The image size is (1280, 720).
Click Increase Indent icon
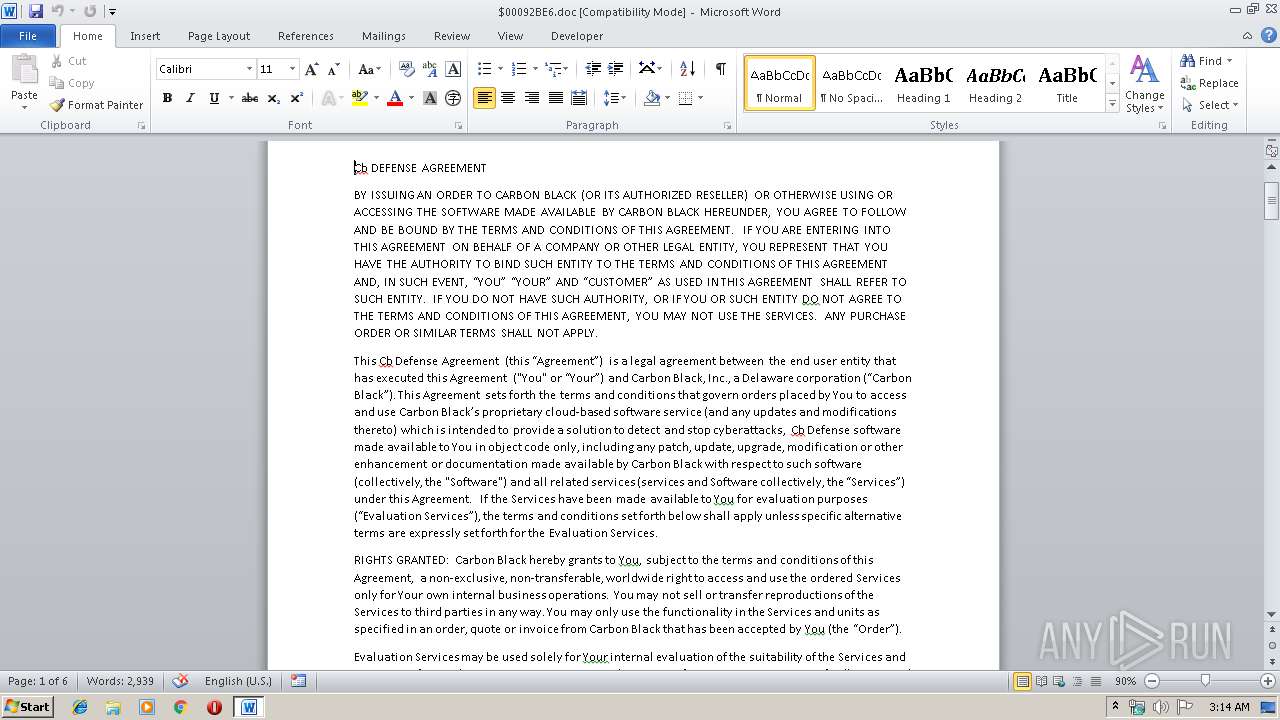pos(616,69)
